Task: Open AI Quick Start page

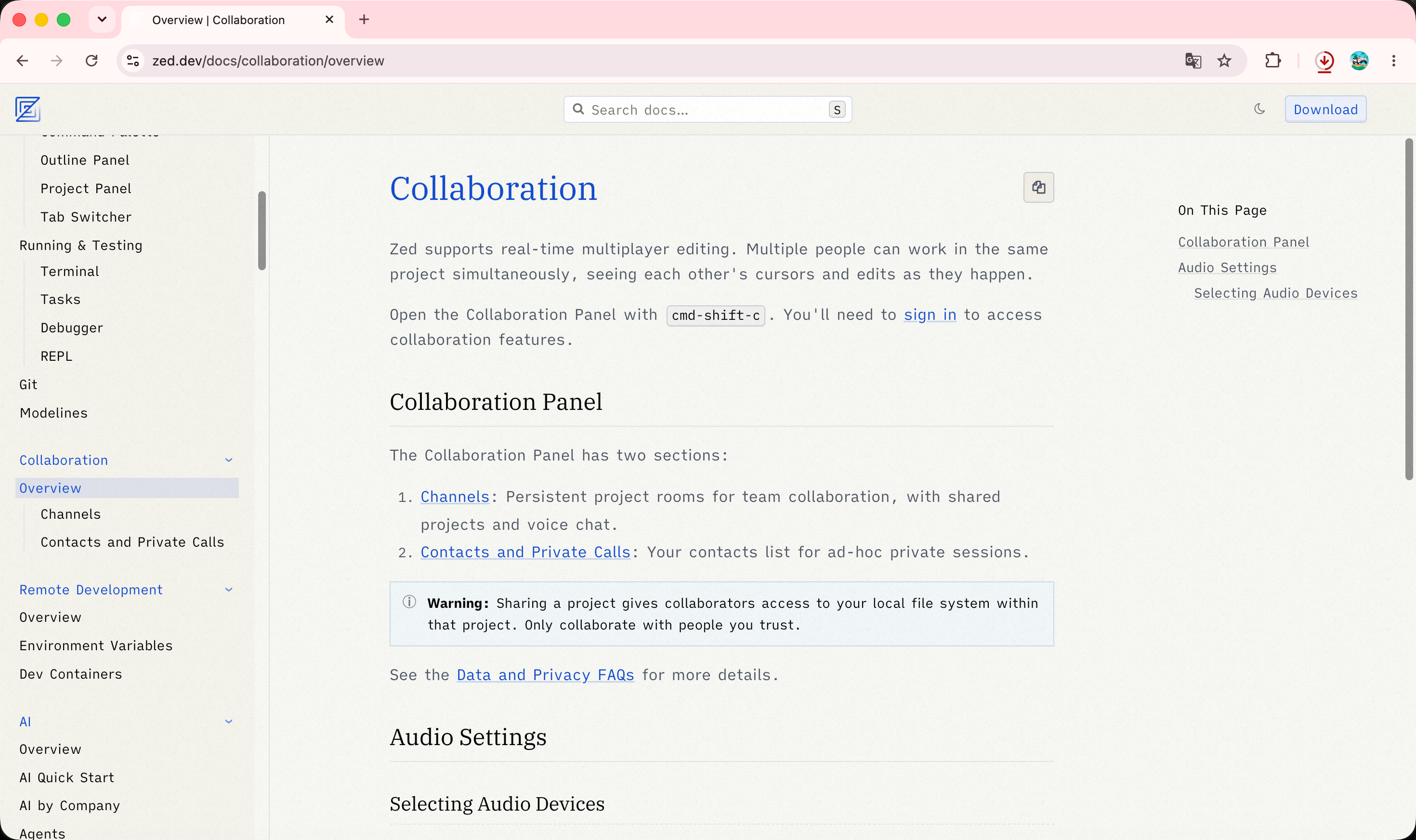Action: click(67, 778)
